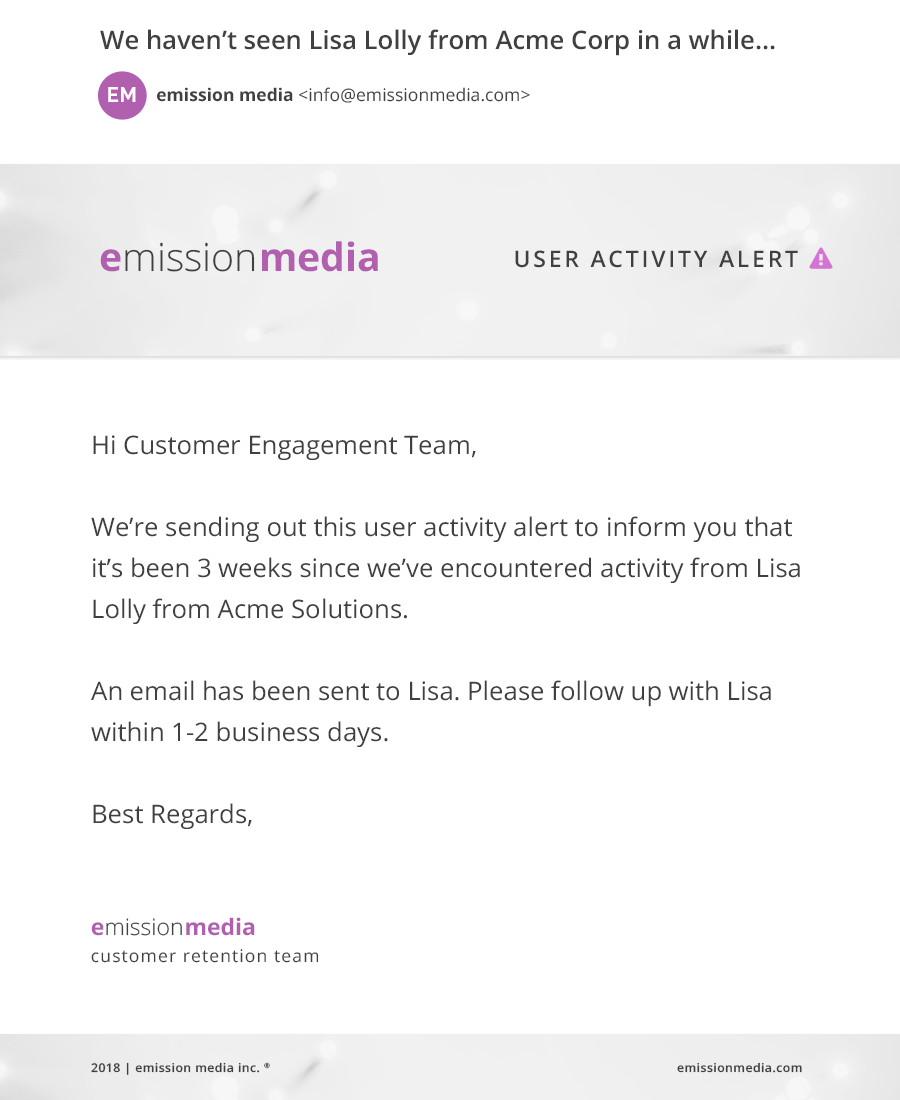Click the '3 weeks' activity sentence
The width and height of the screenshot is (900, 1100).
446,568
